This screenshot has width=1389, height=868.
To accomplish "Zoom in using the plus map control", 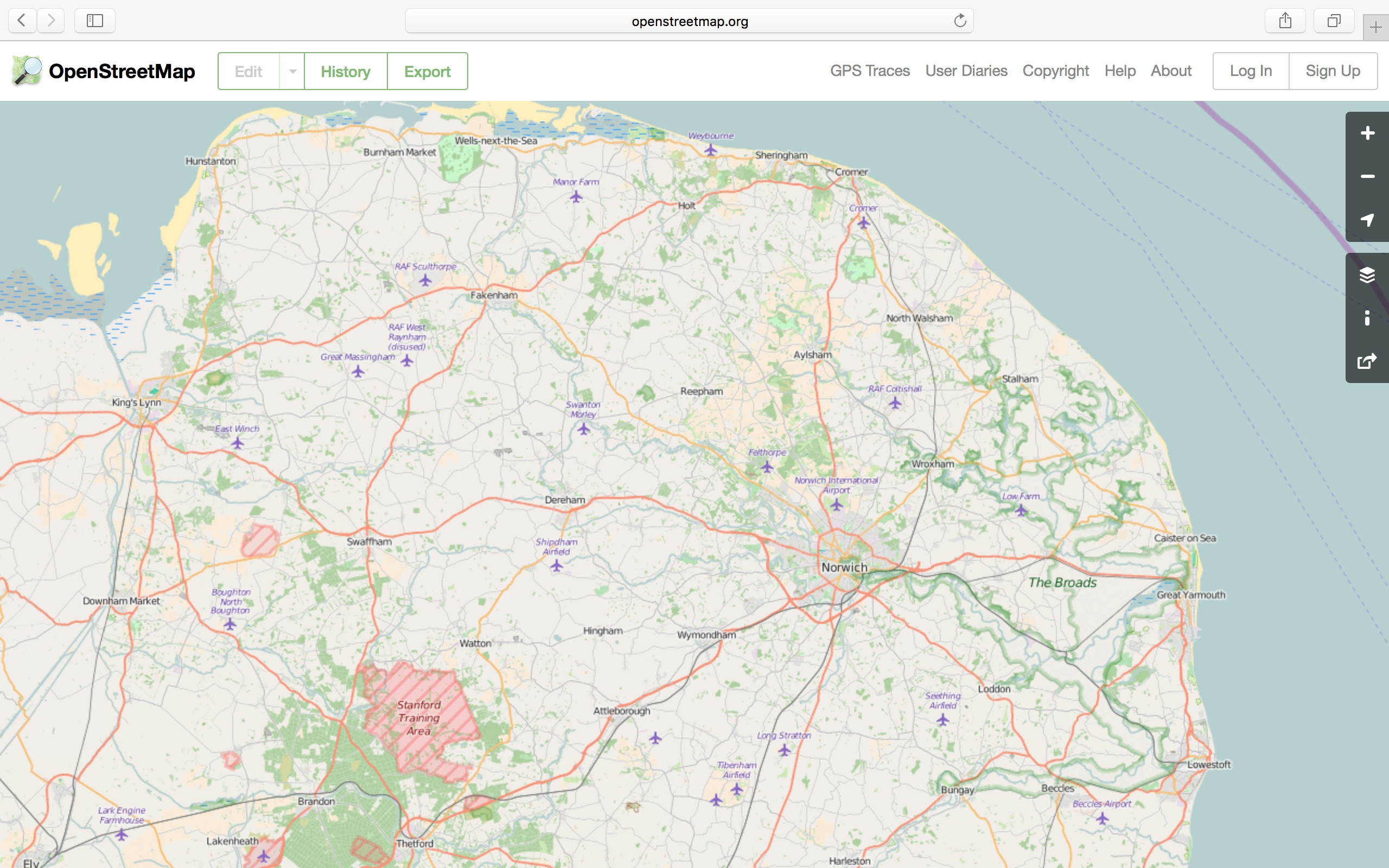I will click(x=1367, y=133).
